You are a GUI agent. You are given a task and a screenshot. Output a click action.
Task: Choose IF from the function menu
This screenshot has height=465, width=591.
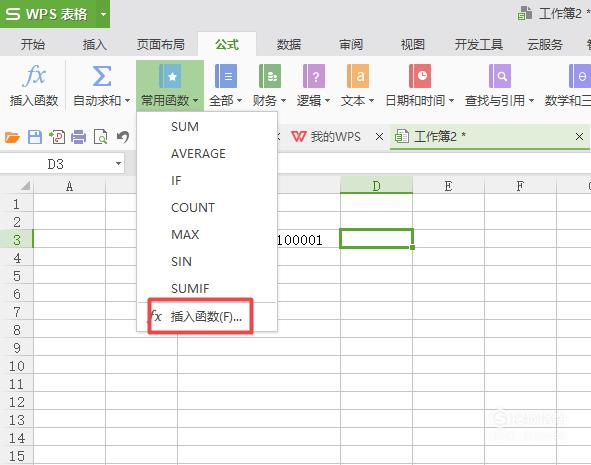[x=207, y=180]
